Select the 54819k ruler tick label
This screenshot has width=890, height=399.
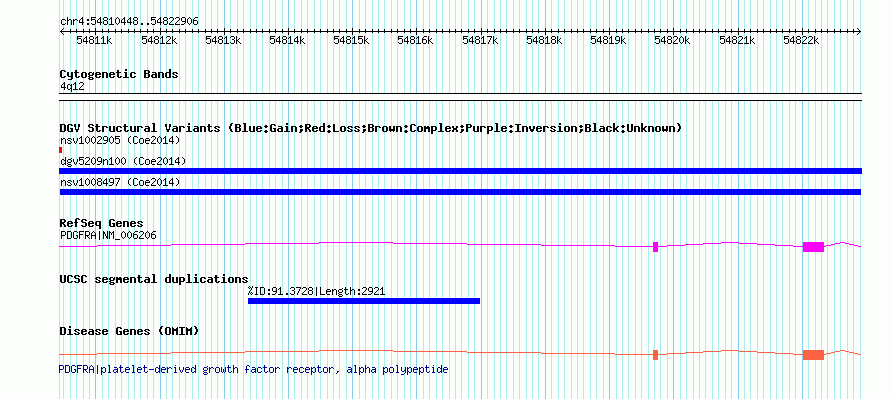[x=609, y=40]
